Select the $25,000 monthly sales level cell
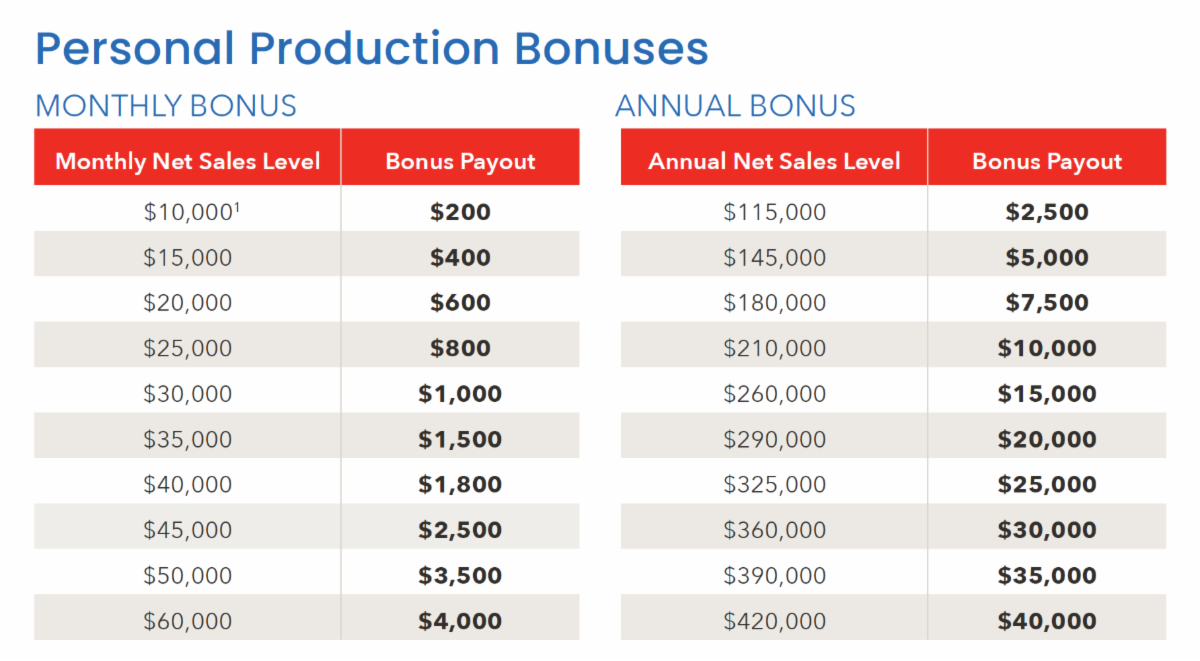This screenshot has height=661, width=1200. tap(187, 348)
